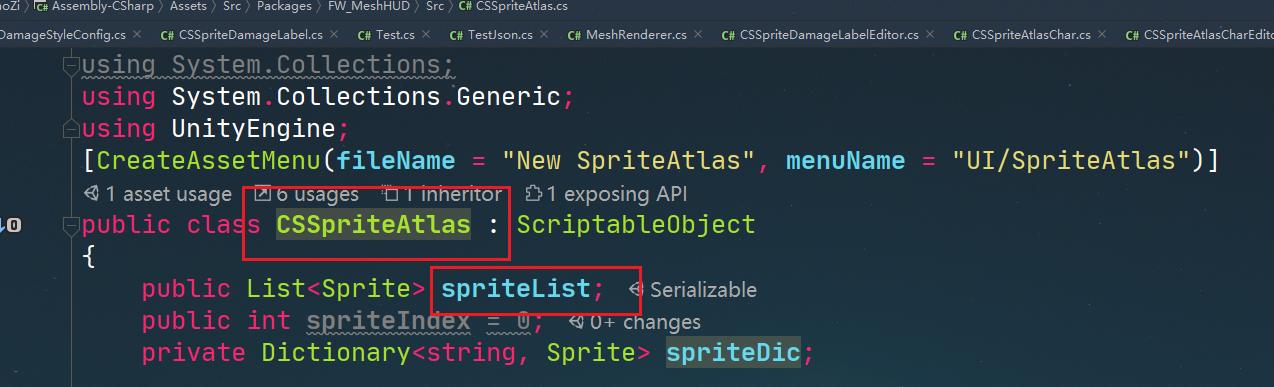Click the fold end marker at 'using UnityEngine'

point(70,129)
